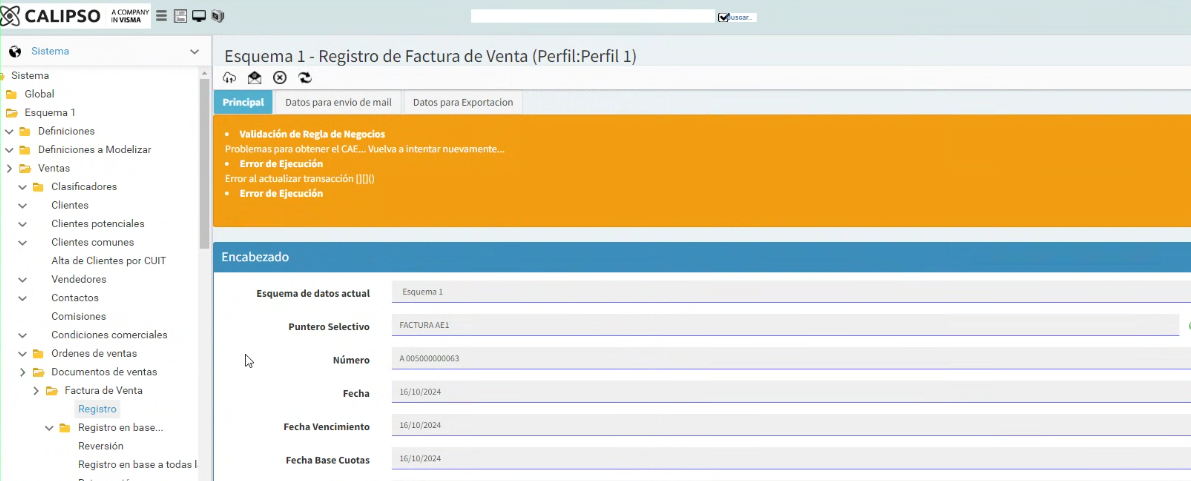Click 'Problemas para obtener el CAE' message
Viewport: 1191px width, 481px height.
[365, 149]
